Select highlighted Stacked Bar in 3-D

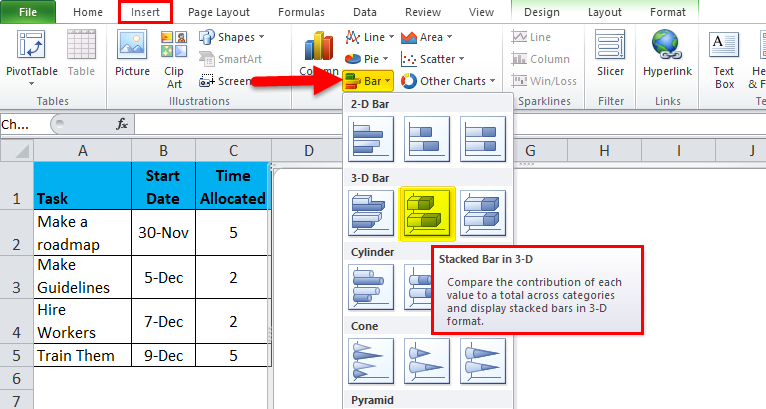click(427, 213)
